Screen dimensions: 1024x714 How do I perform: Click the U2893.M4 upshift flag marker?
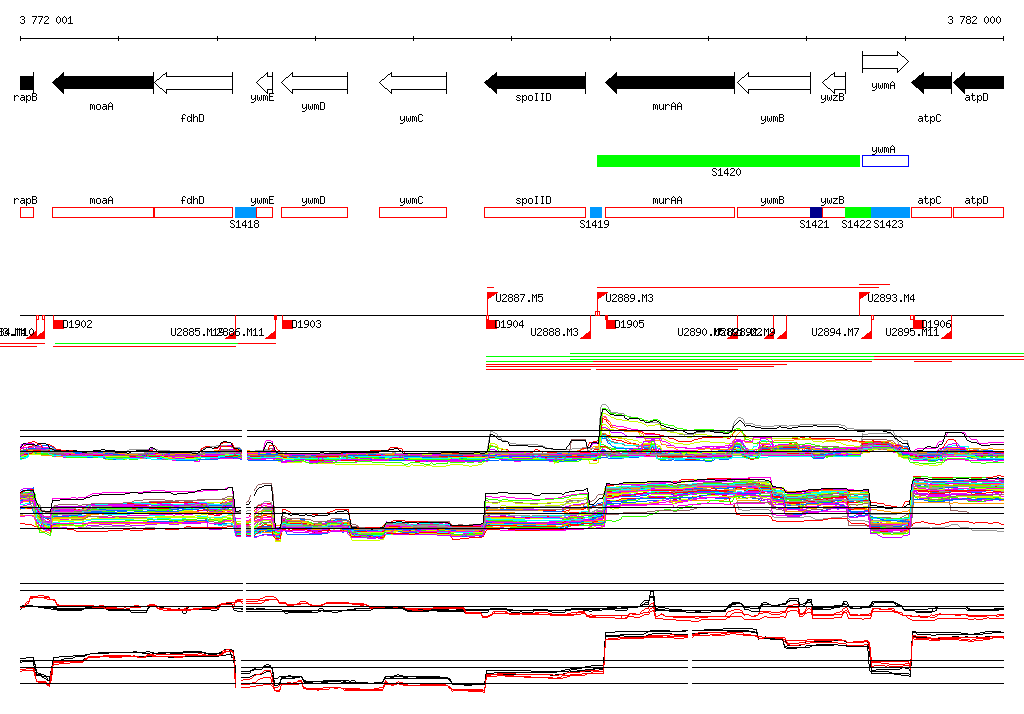863,297
